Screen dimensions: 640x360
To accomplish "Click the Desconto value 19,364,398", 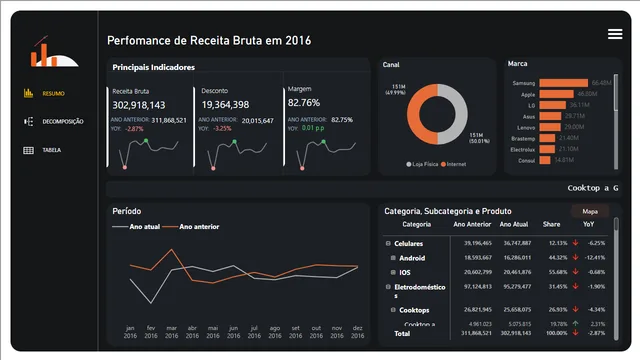I will pyautogui.click(x=225, y=105).
